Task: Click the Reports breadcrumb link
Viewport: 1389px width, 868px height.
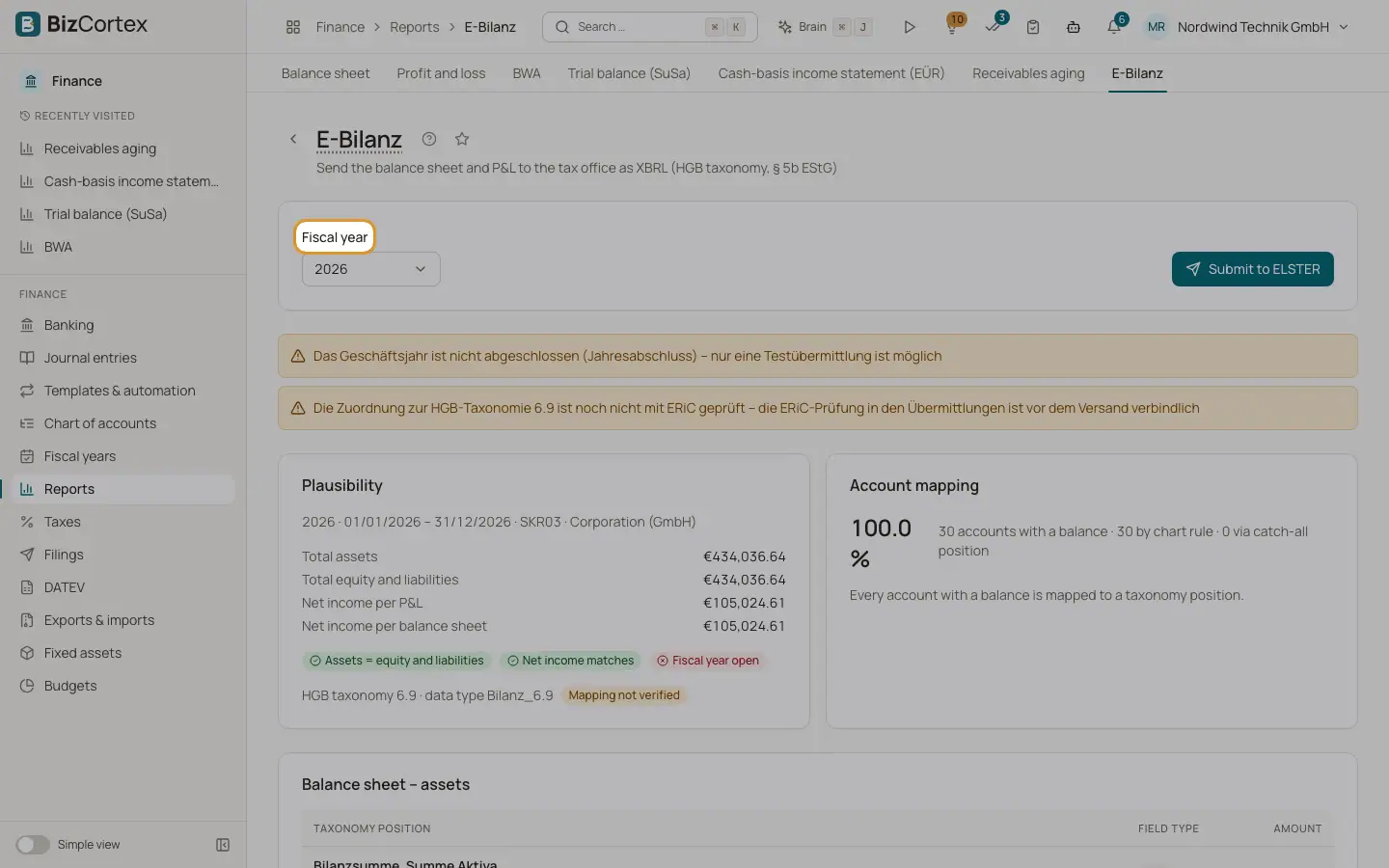Action: click(415, 27)
